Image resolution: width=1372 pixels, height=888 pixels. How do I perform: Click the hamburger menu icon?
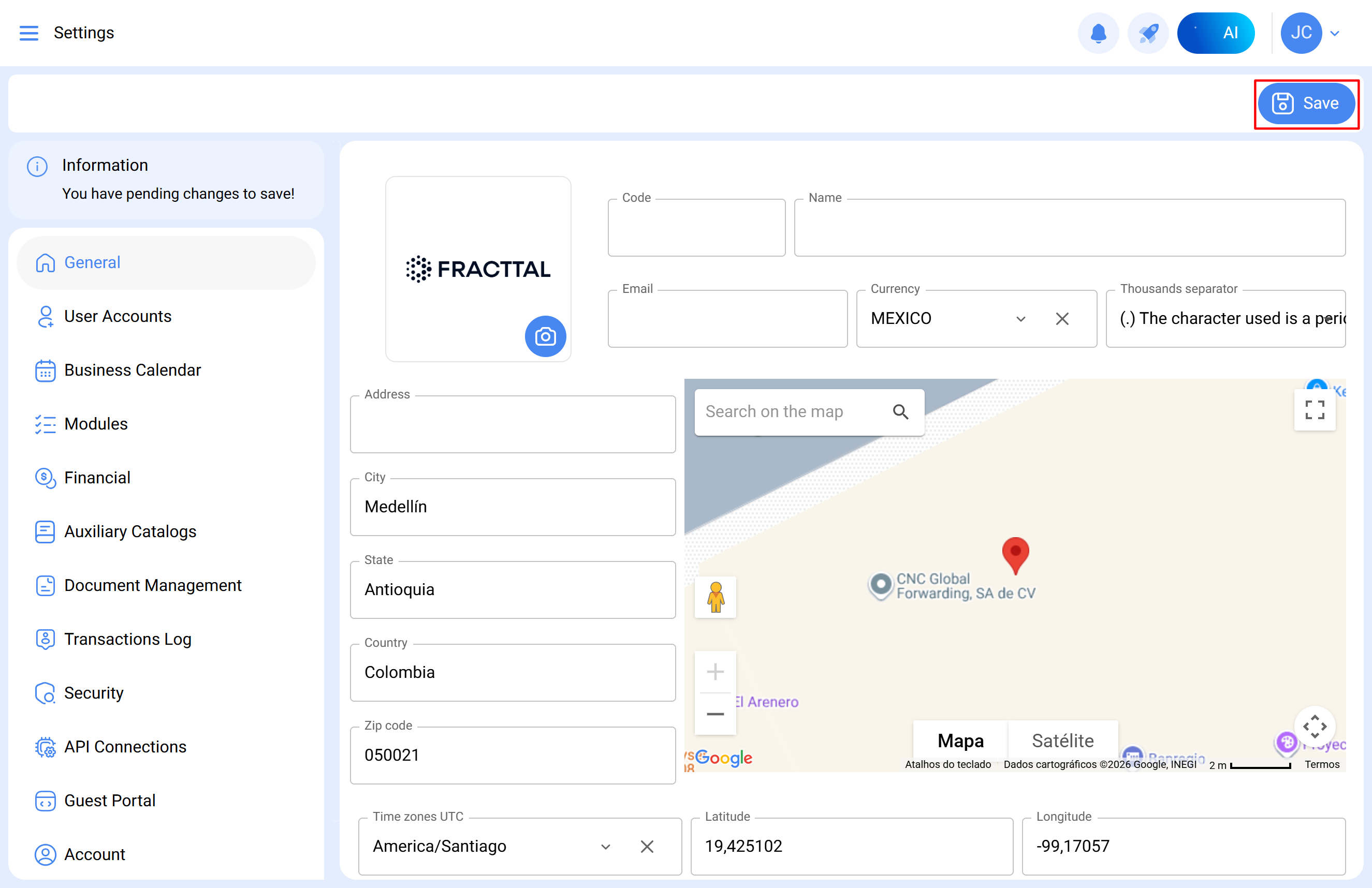tap(29, 33)
